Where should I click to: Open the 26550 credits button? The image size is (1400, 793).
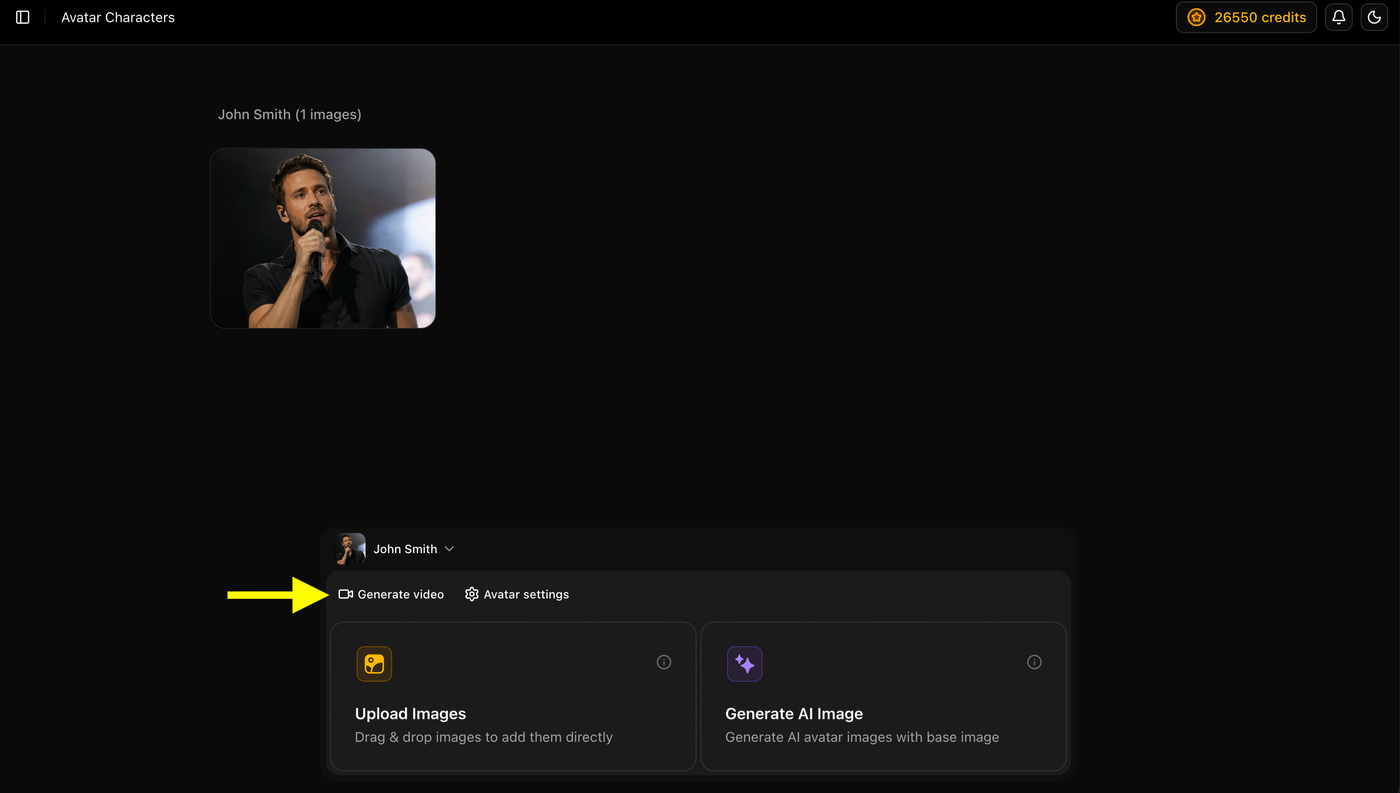click(1246, 17)
